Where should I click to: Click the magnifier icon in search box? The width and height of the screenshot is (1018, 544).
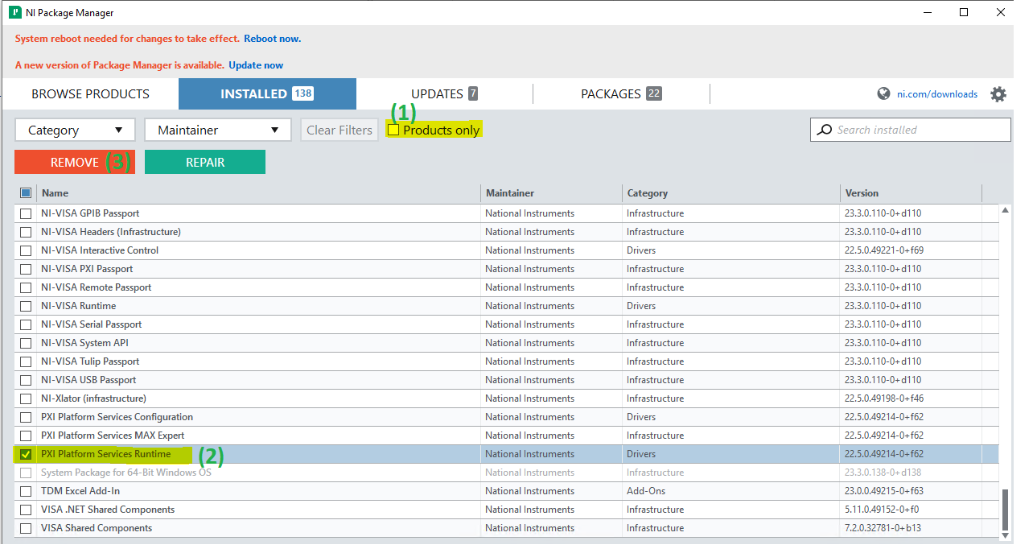coord(824,130)
